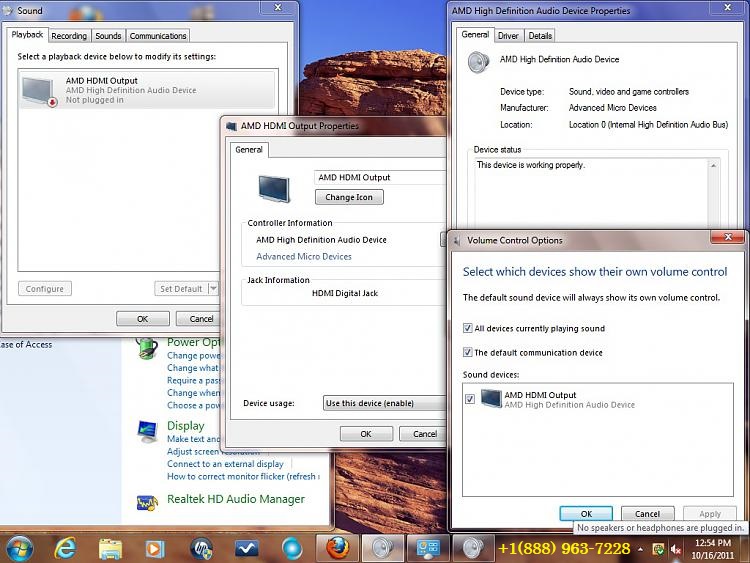Switch to the Playback tab
750x563 pixels.
(x=27, y=34)
